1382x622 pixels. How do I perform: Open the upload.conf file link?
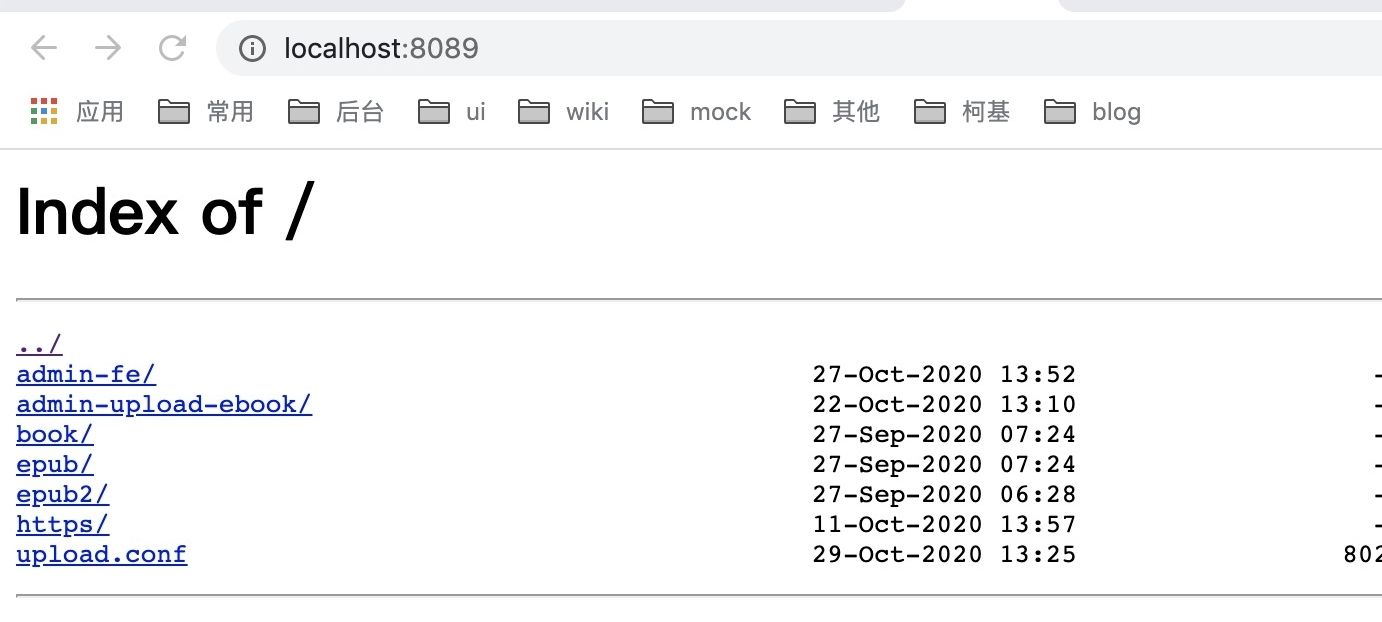pos(101,555)
